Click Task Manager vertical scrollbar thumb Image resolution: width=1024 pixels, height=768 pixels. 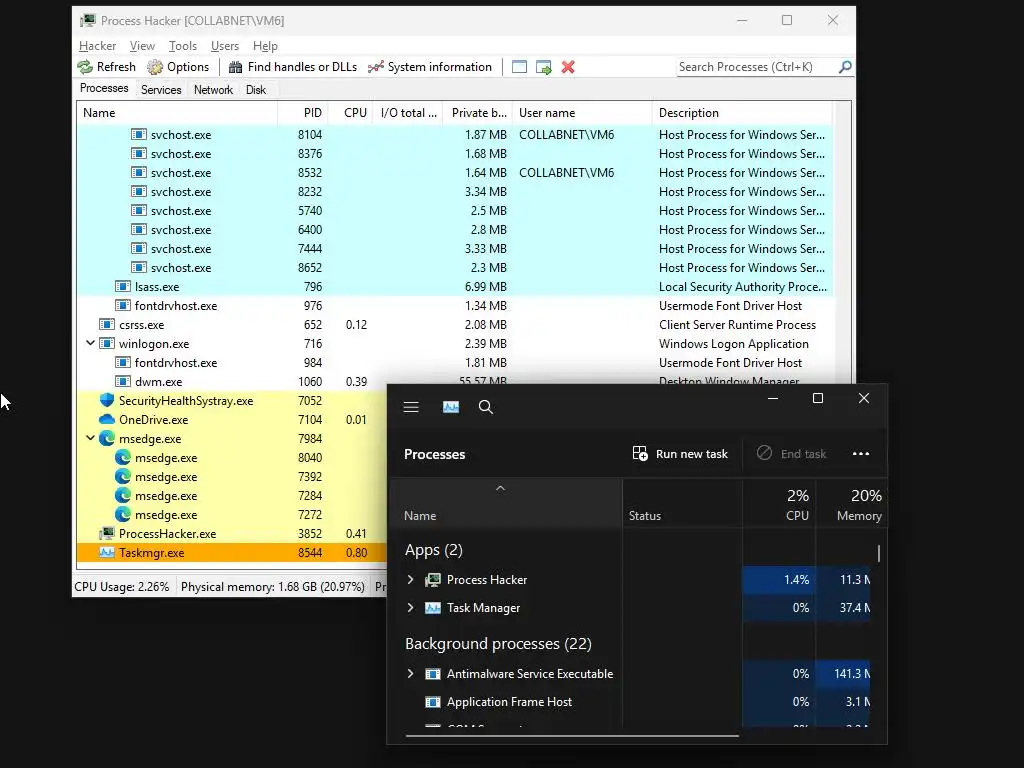click(879, 553)
